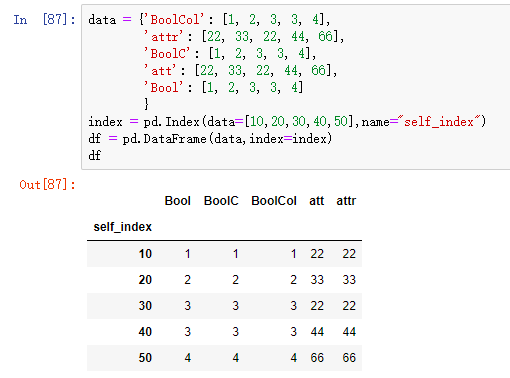Select row index label 30
The image size is (510, 378).
(145, 306)
